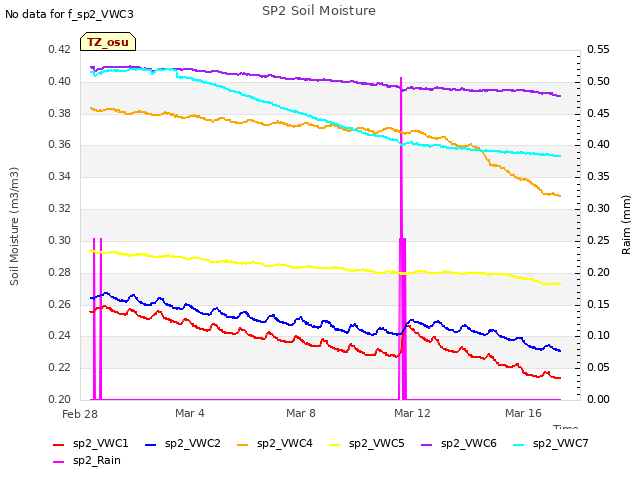Click the Soil Moisture (m3/m3) axis title

(x=14, y=226)
